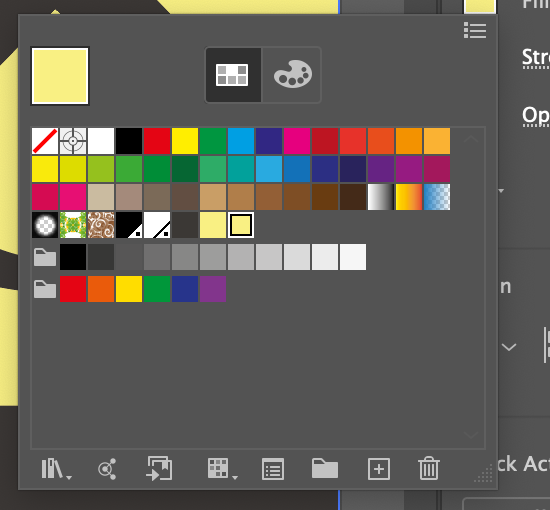Expand the chevron dropdown in right panel
Image resolution: width=550 pixels, height=510 pixels.
pos(509,347)
